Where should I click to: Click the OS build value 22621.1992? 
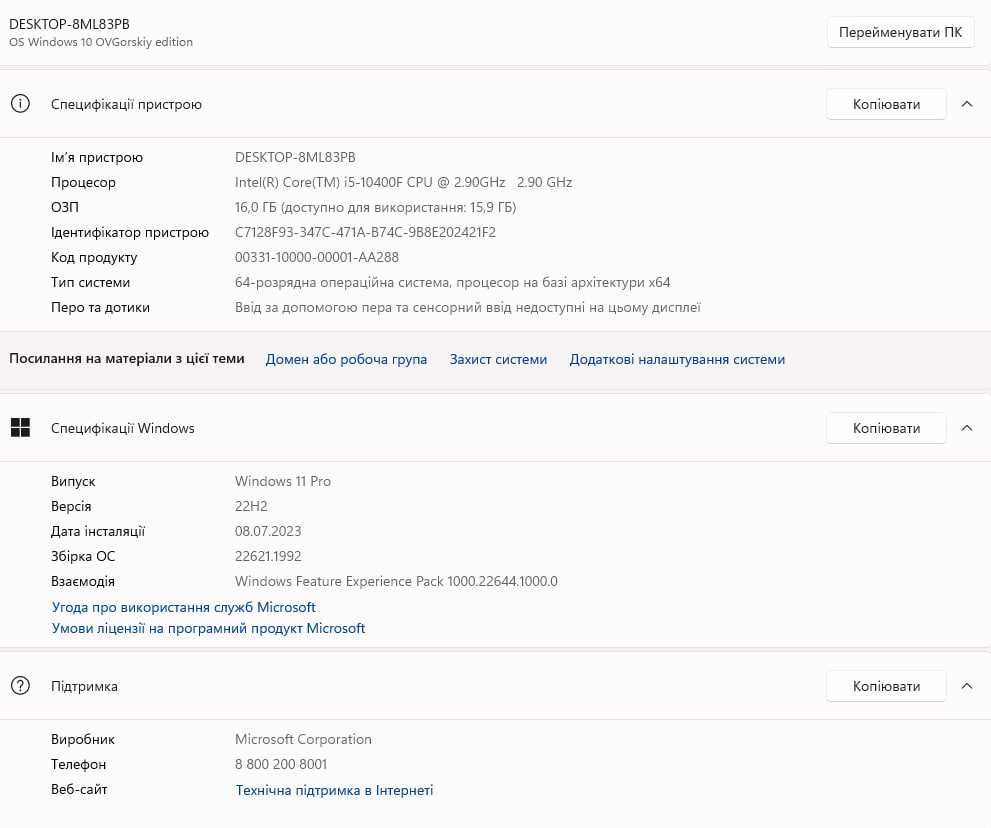(268, 556)
